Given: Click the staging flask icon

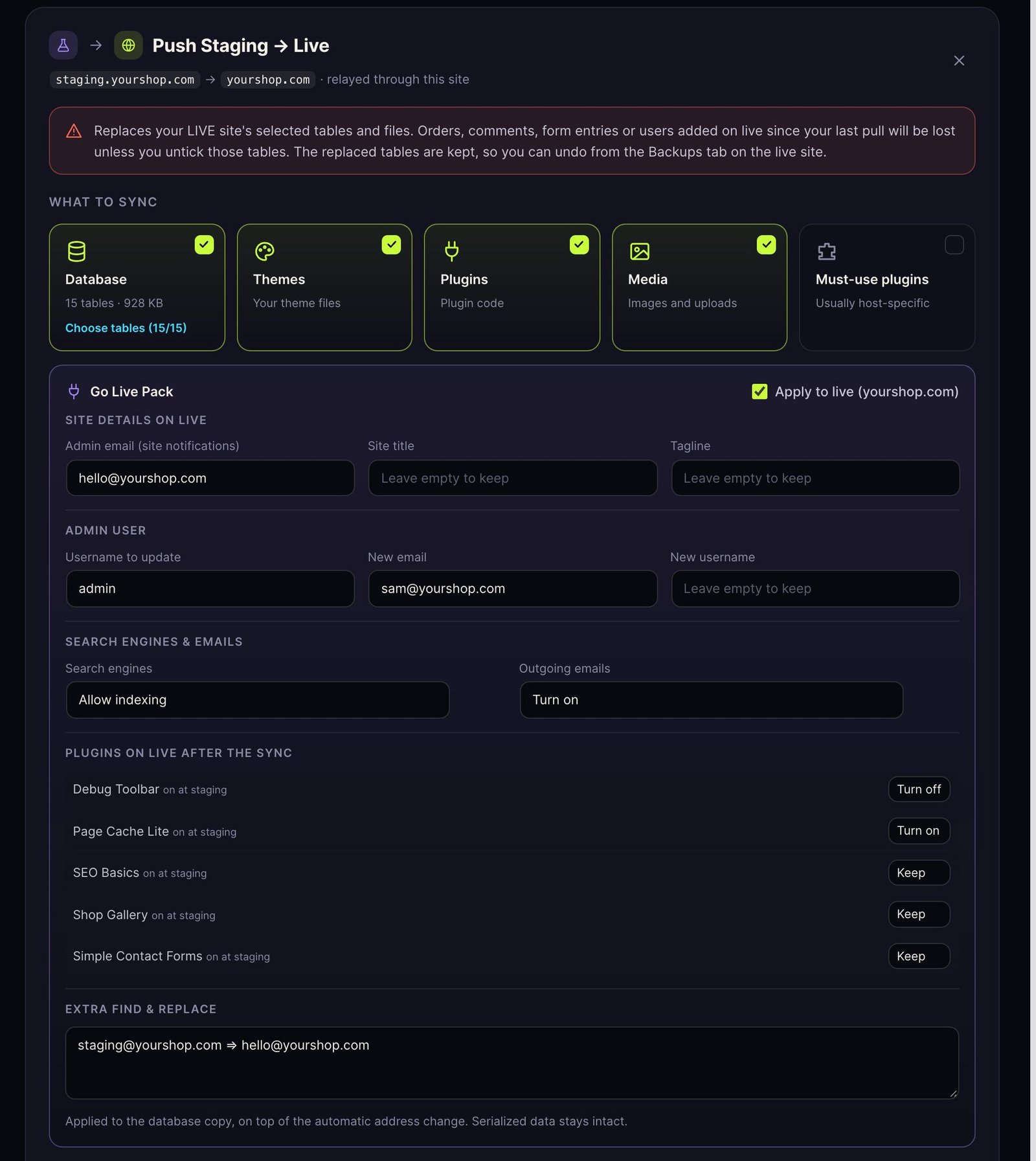Looking at the screenshot, I should click(x=63, y=45).
